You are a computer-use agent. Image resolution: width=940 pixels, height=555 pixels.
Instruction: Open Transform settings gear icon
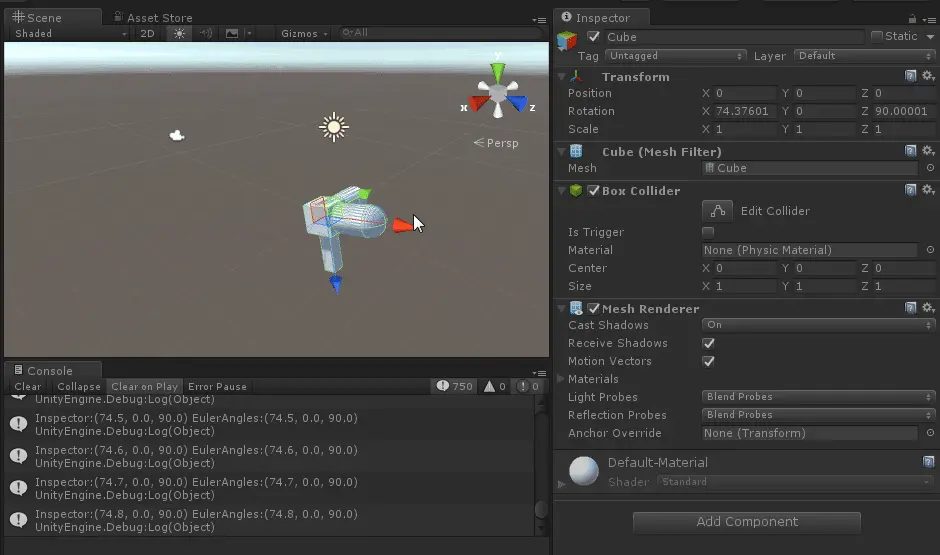point(928,76)
